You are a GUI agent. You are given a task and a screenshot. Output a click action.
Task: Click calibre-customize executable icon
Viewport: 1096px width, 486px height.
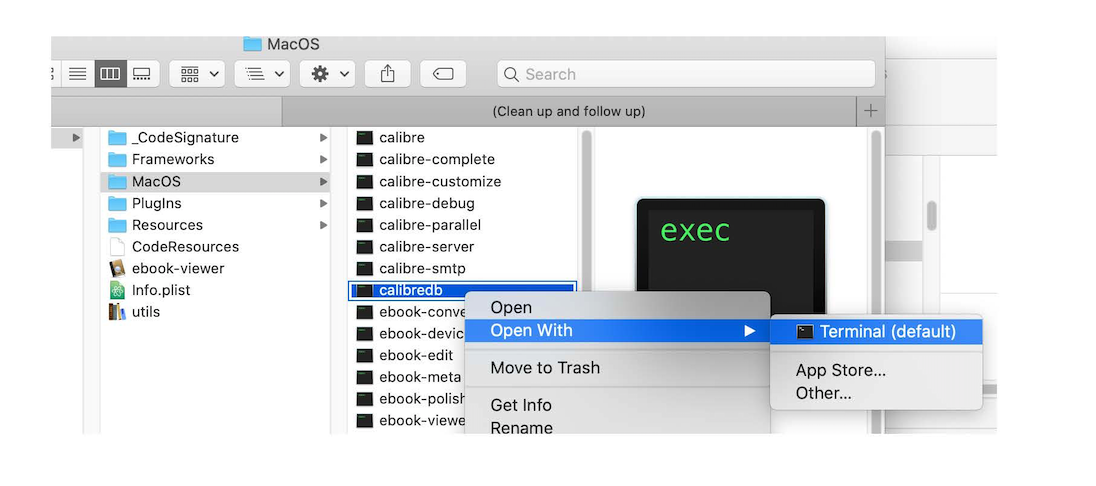[364, 182]
